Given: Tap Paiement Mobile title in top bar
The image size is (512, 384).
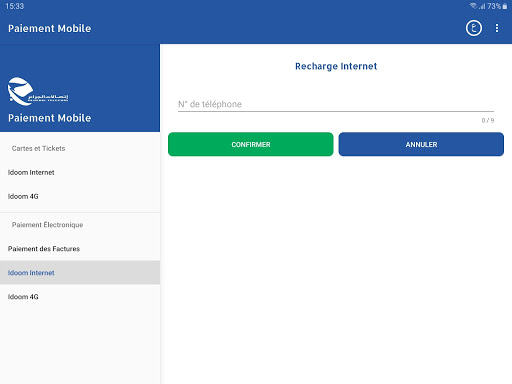Looking at the screenshot, I should point(49,28).
